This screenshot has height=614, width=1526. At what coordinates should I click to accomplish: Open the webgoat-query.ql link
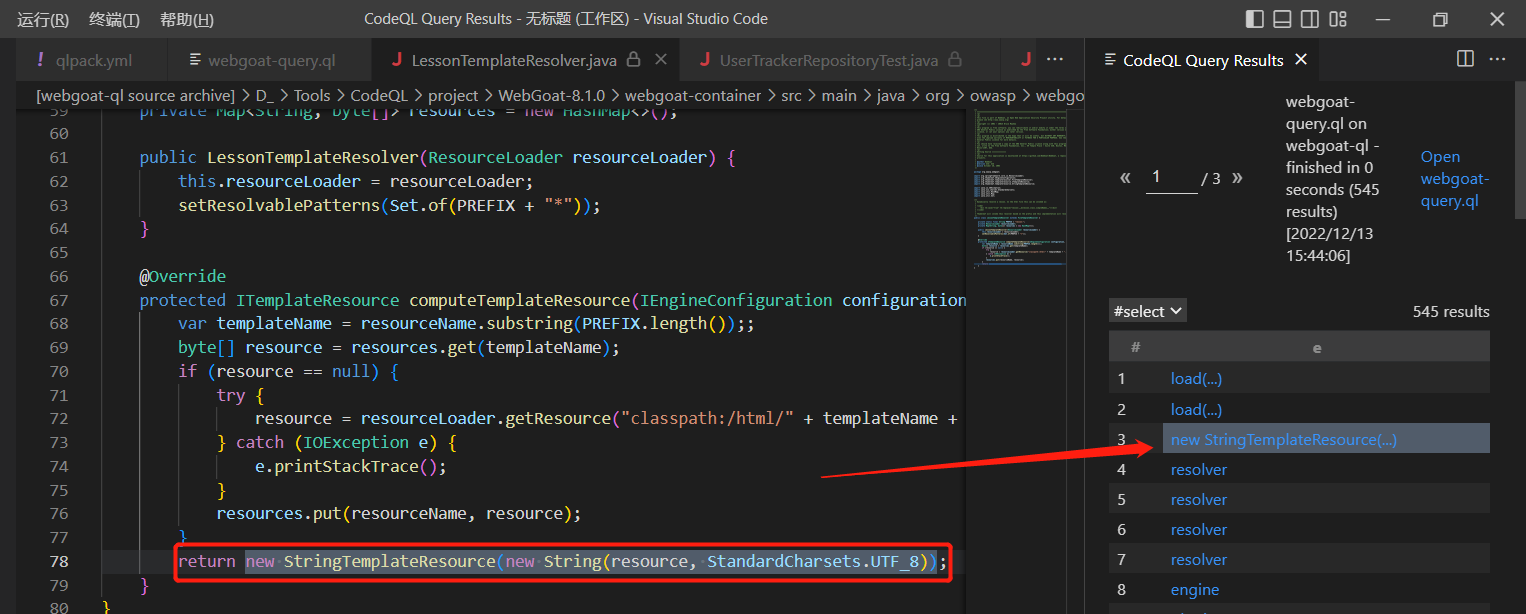click(x=1454, y=179)
